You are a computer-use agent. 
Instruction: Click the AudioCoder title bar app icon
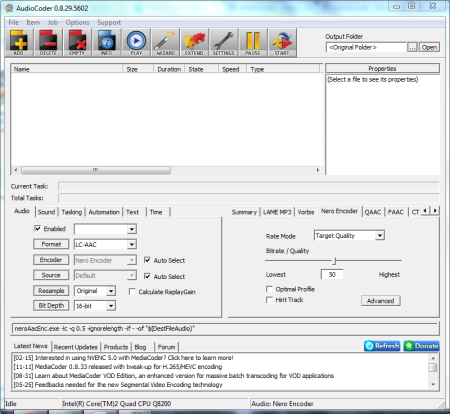pos(9,8)
